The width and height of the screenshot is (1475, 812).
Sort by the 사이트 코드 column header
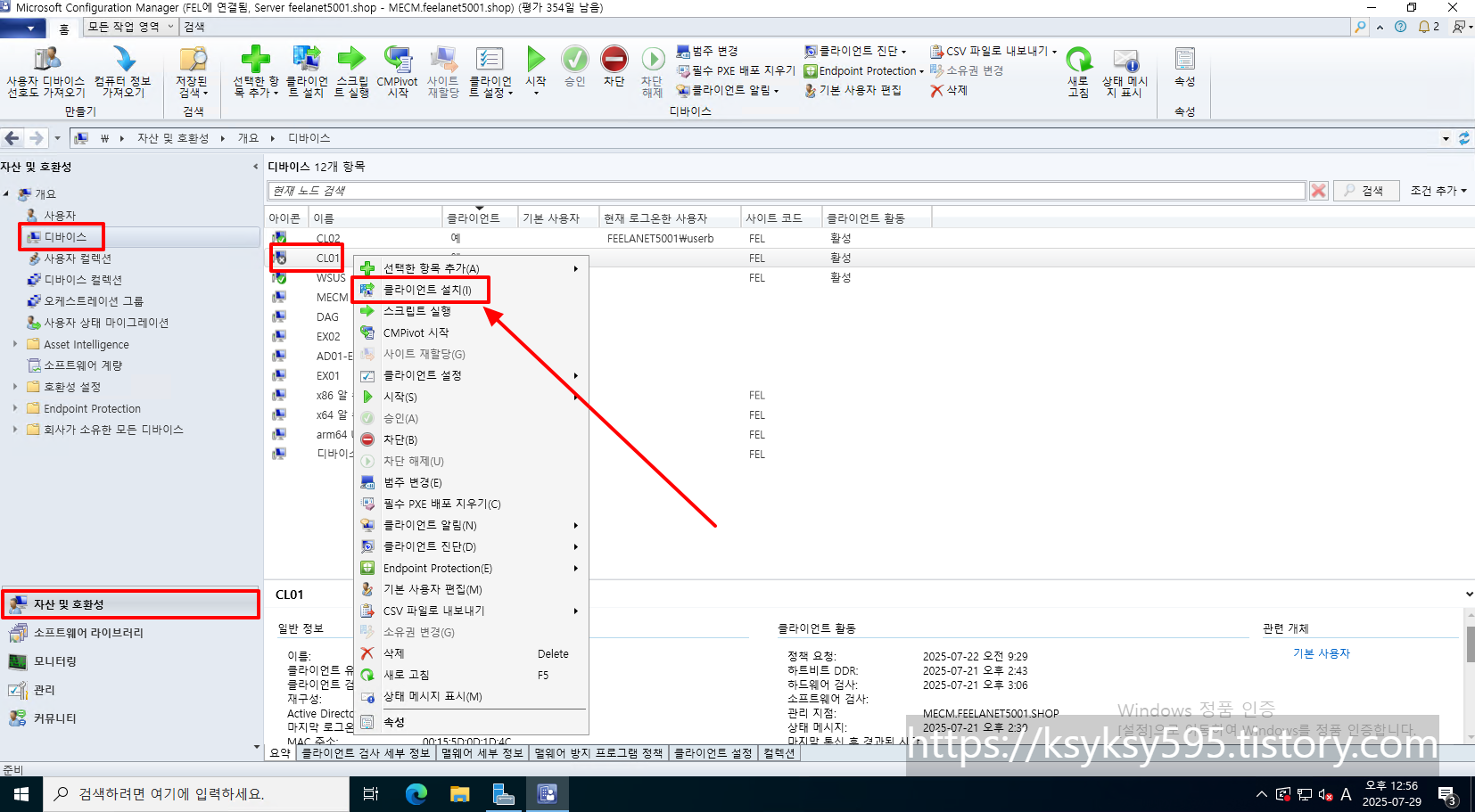(x=781, y=218)
